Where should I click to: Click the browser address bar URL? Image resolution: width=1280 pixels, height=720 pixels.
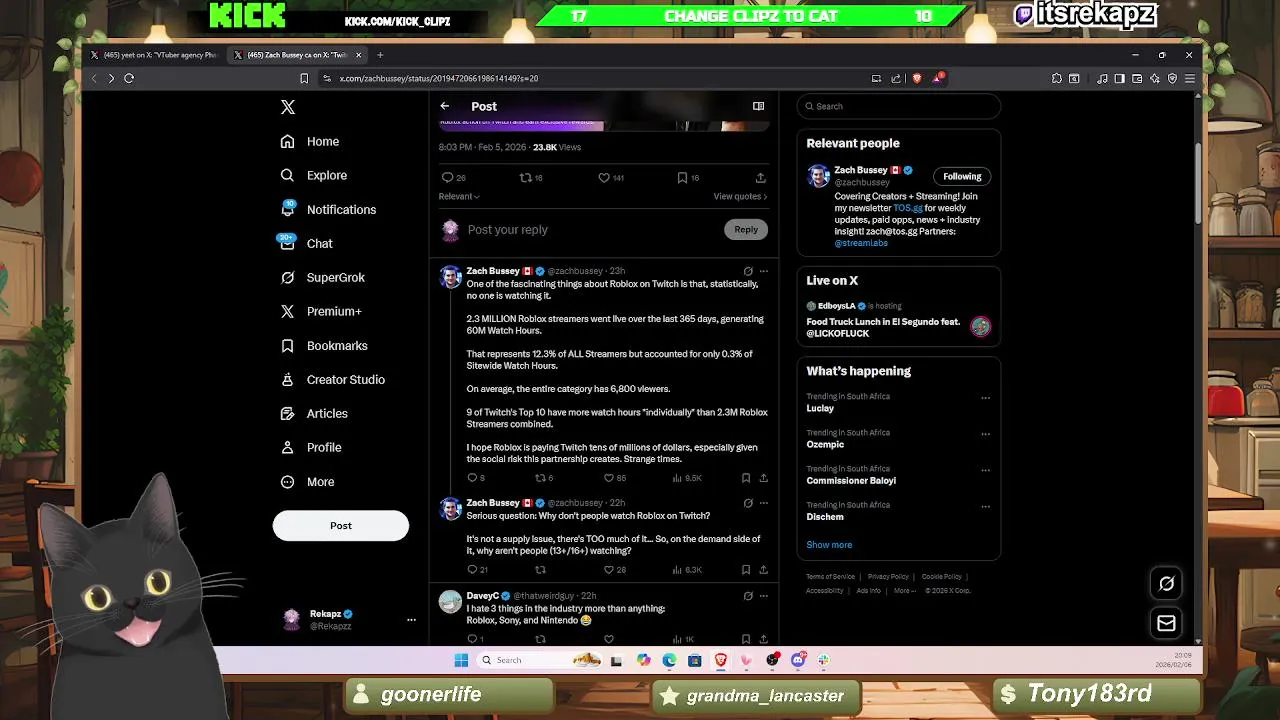439,78
